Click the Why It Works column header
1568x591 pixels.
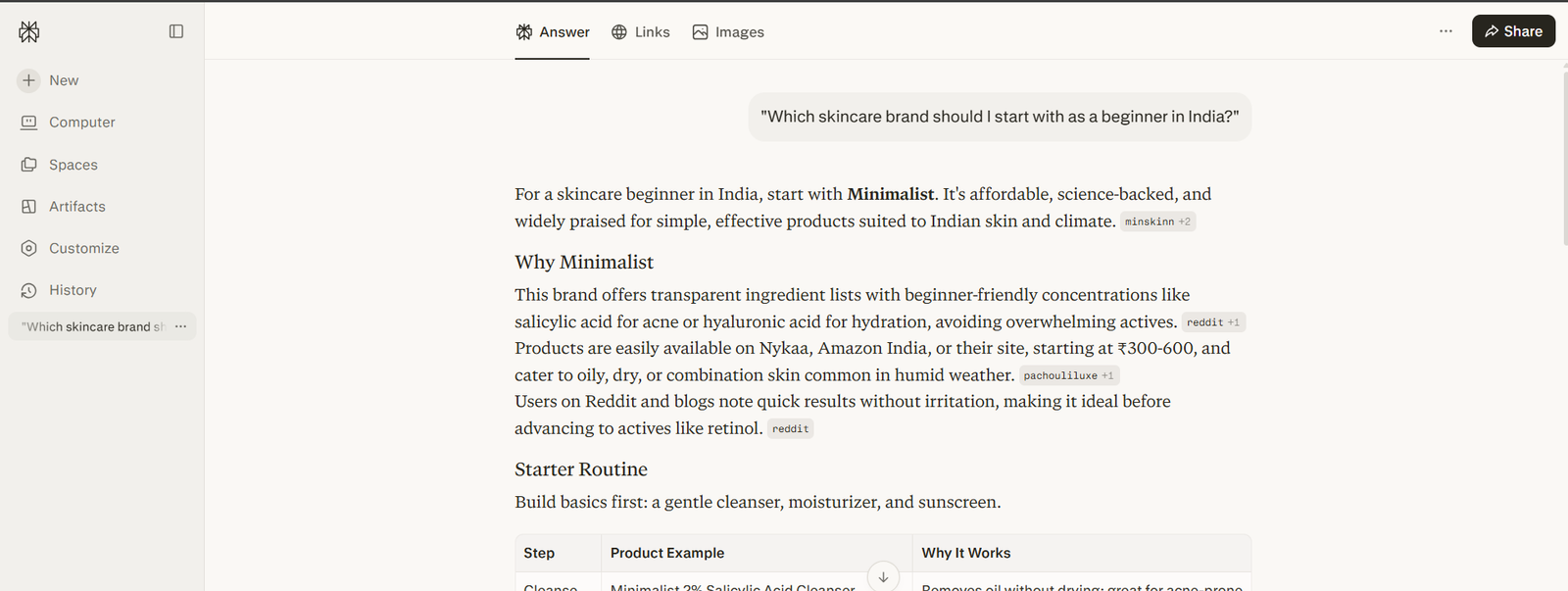point(966,553)
